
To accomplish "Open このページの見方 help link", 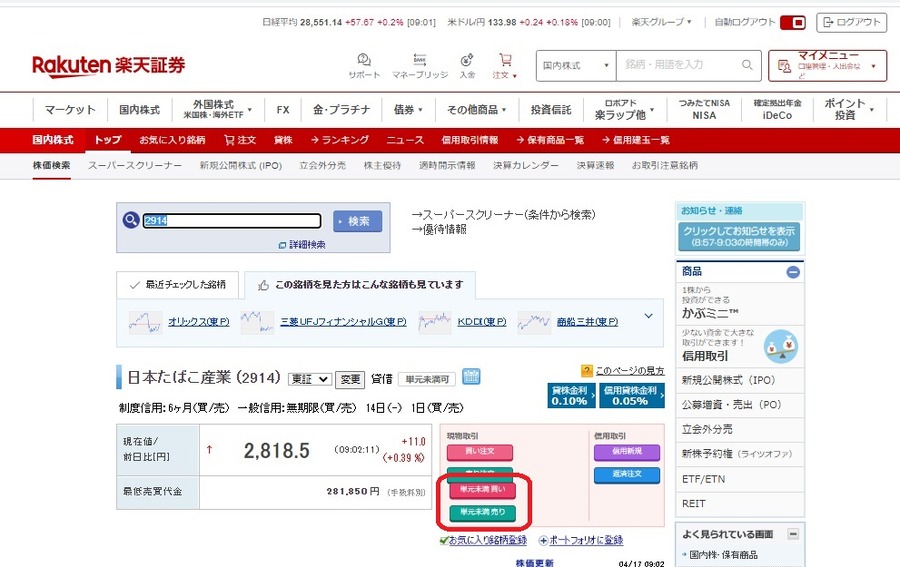I will pos(630,371).
